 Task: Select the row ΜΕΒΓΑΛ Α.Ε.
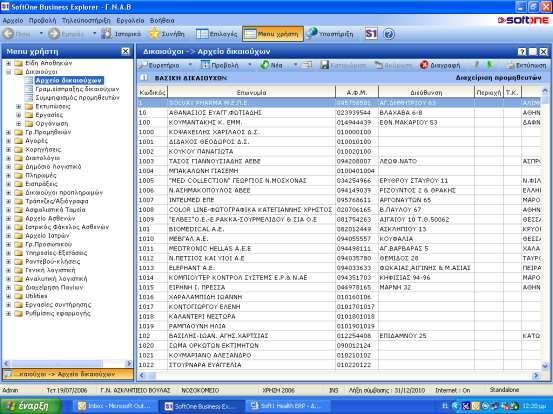point(339,239)
